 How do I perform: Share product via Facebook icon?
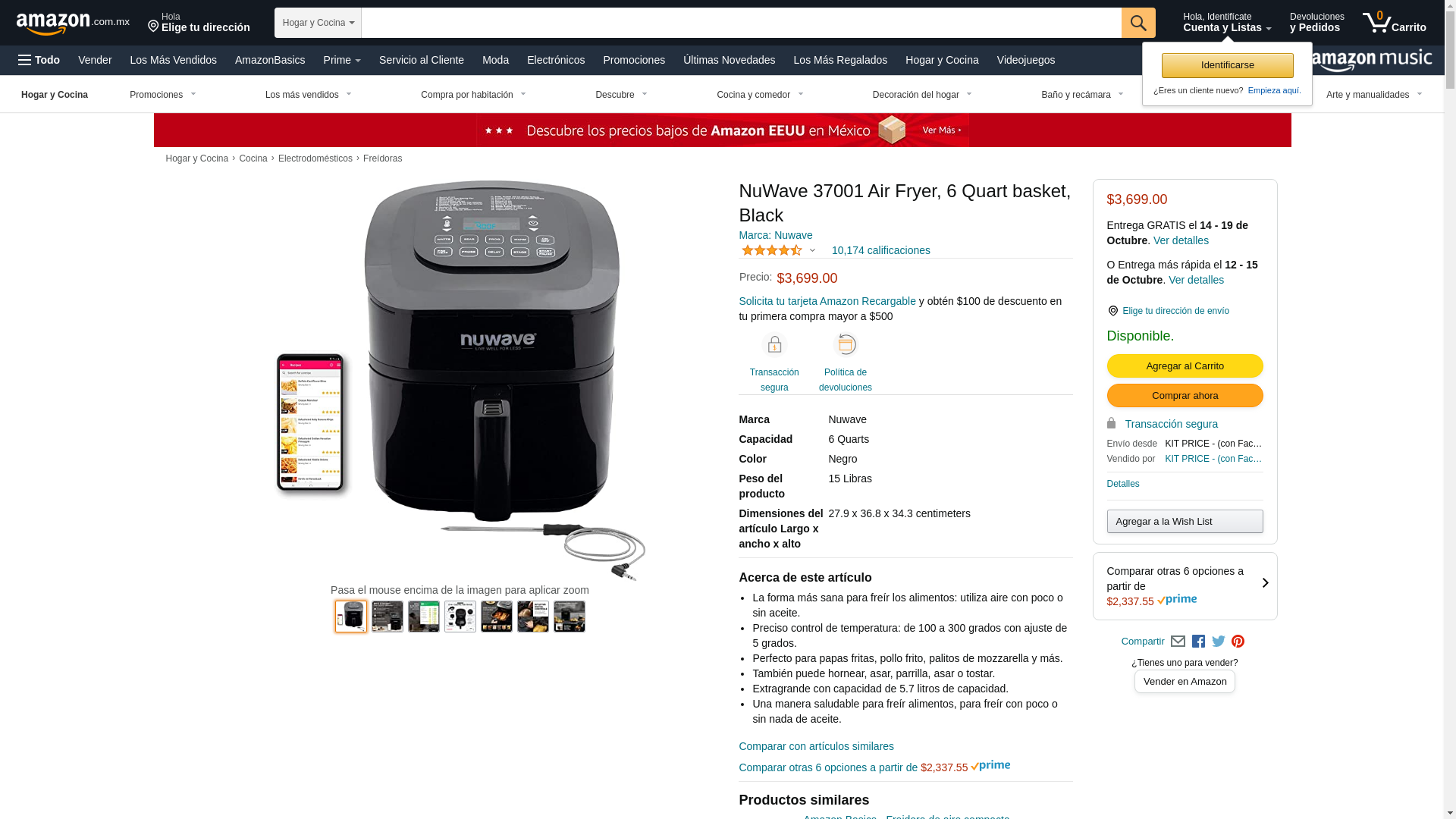click(x=1198, y=642)
